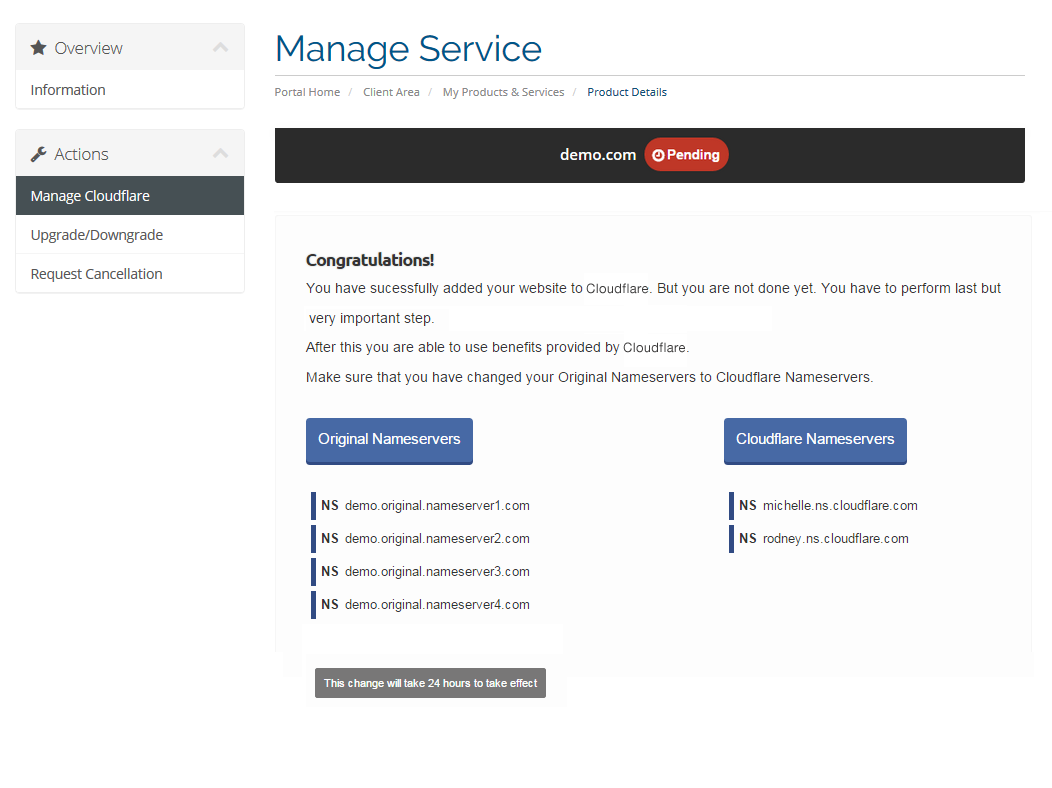Viewport: 1052px width, 788px height.
Task: Click the clock icon in Pending badge
Action: tap(658, 155)
